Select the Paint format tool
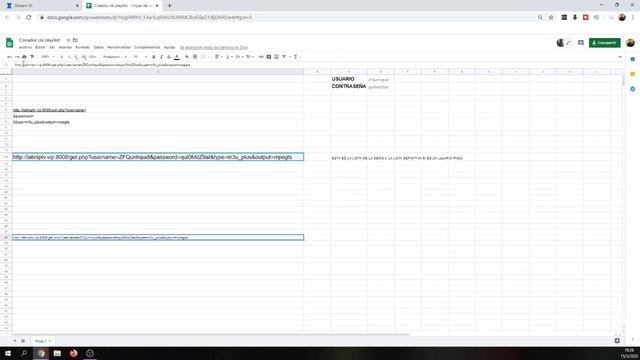The width and height of the screenshot is (640, 360). point(32,57)
